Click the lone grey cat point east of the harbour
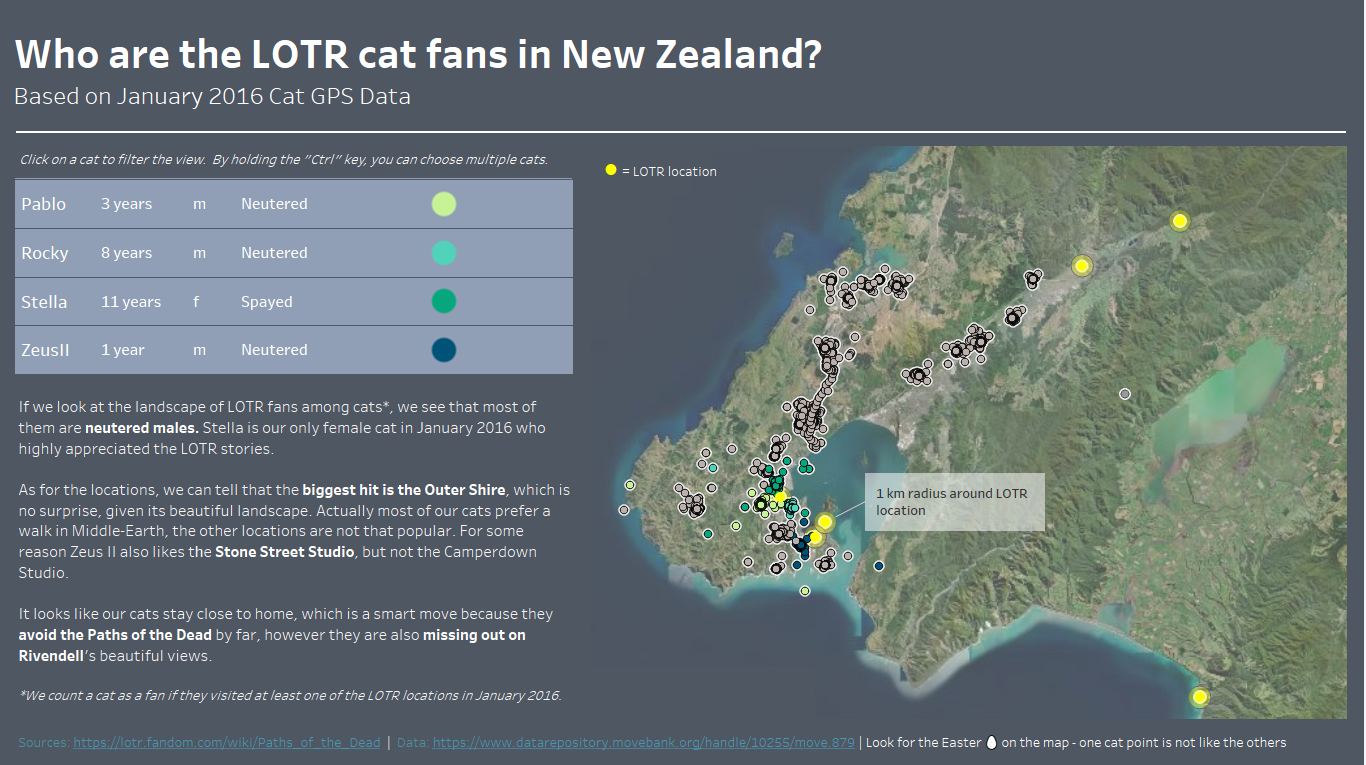 click(1125, 394)
